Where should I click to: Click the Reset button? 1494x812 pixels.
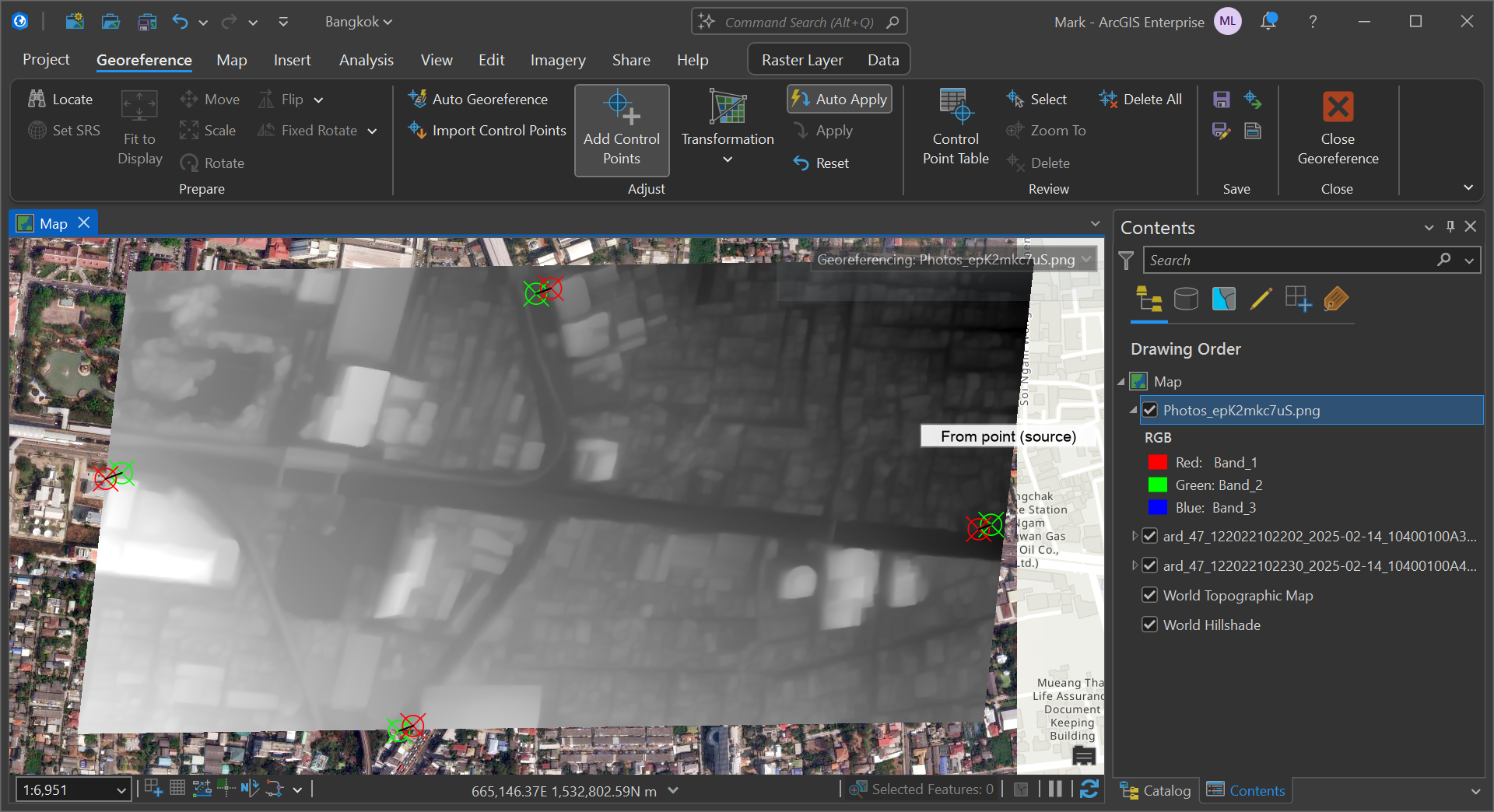(822, 163)
